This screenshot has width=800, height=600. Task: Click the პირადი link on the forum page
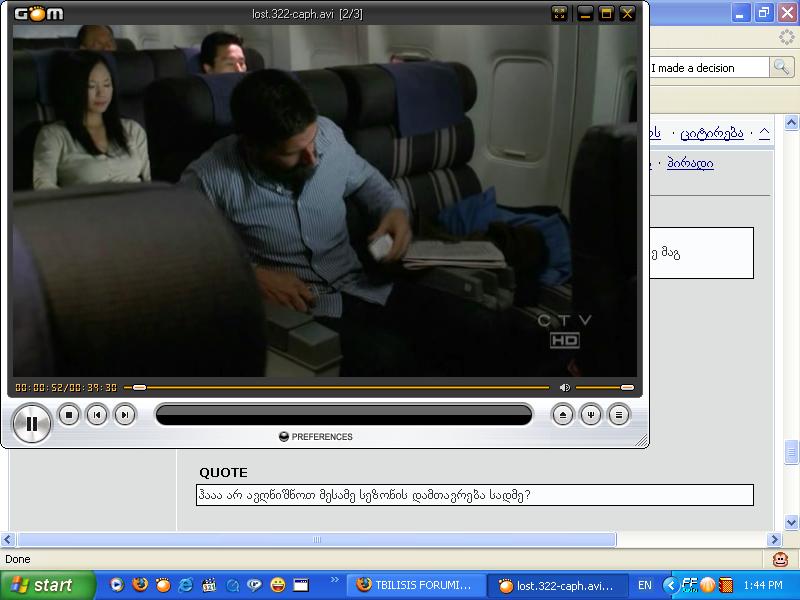pyautogui.click(x=690, y=164)
